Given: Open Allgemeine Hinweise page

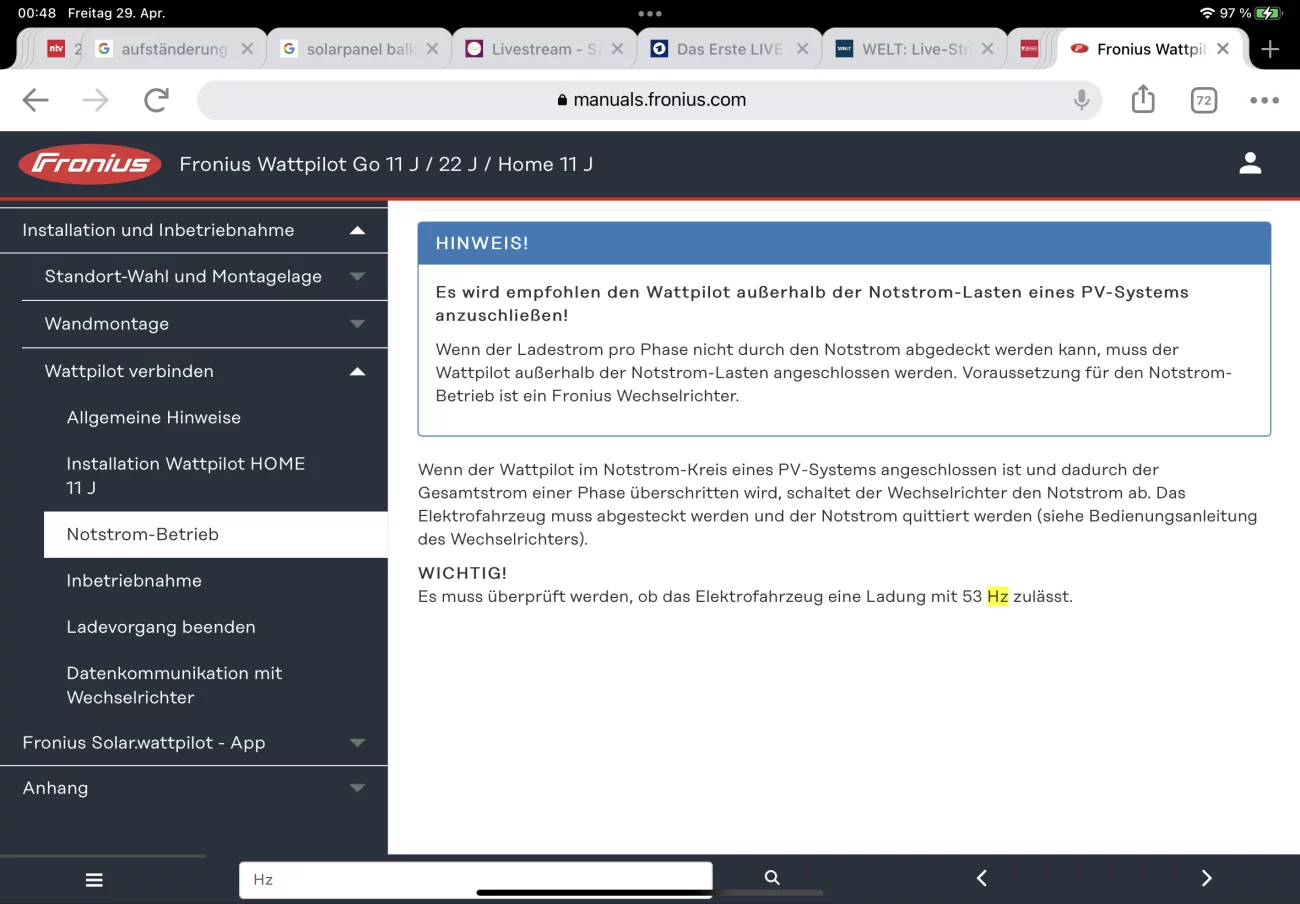Looking at the screenshot, I should tap(153, 418).
